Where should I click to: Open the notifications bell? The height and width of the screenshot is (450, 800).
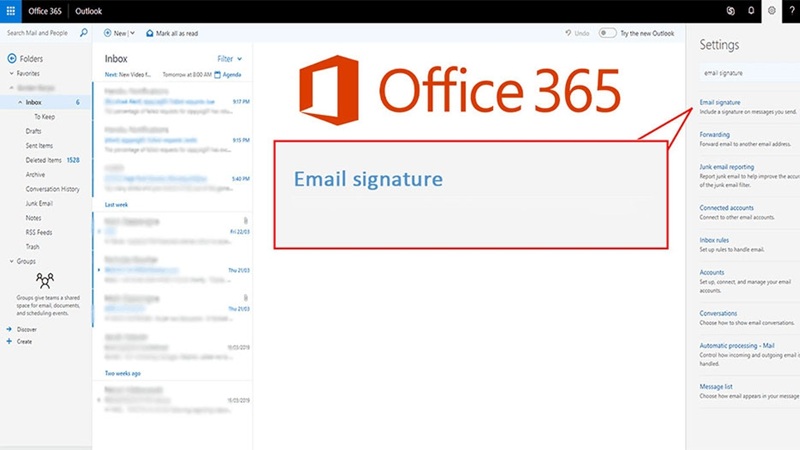tap(751, 11)
